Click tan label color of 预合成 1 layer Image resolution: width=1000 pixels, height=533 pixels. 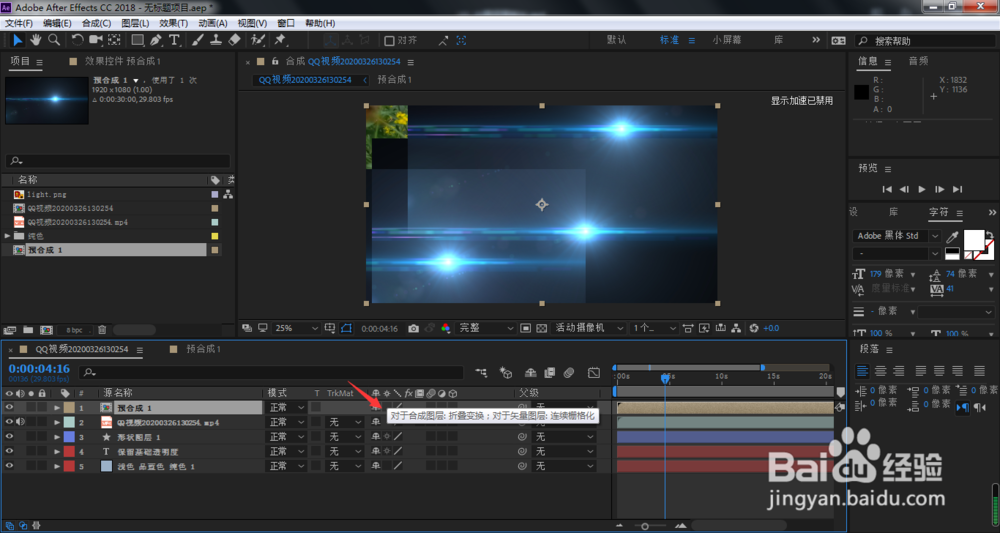pyautogui.click(x=69, y=407)
